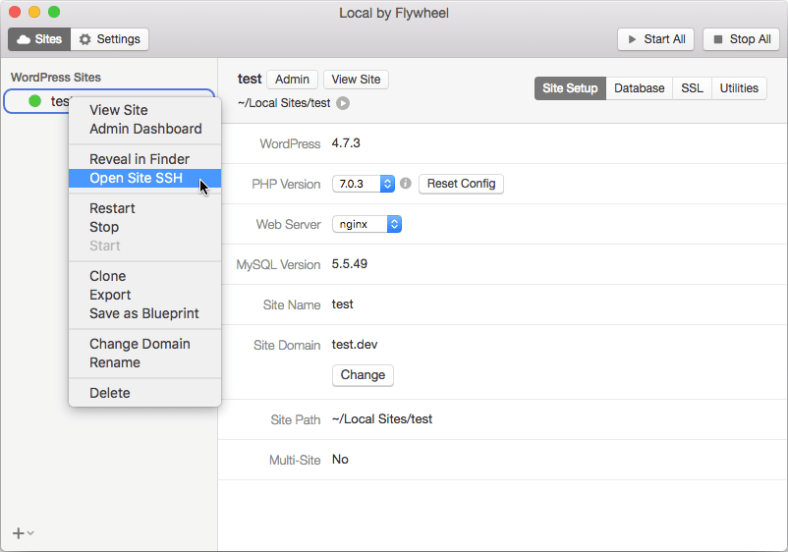The height and width of the screenshot is (552, 788).
Task: Open the PHP Version 7.0.3 dropdown
Action: [x=363, y=183]
